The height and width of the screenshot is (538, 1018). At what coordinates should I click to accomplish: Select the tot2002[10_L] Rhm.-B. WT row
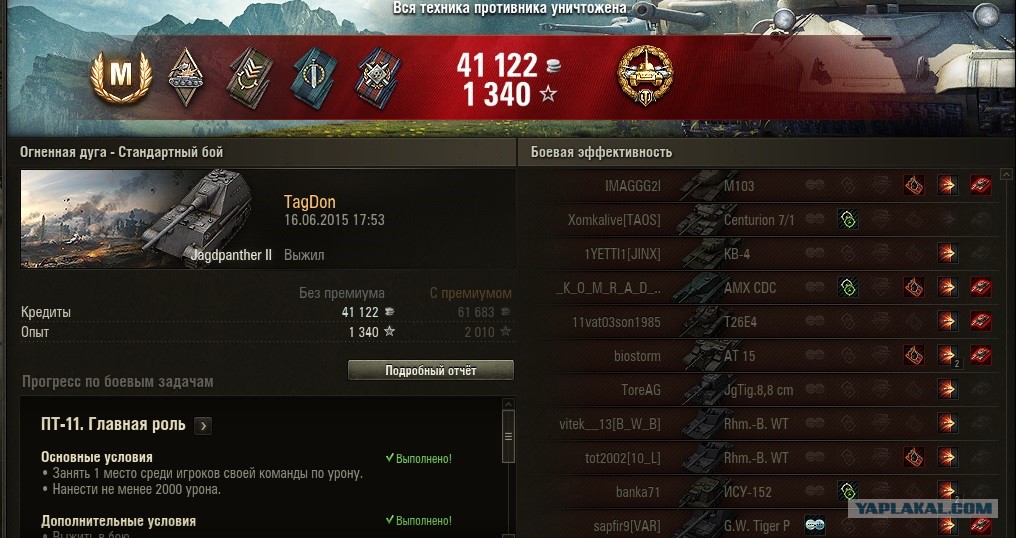click(768, 457)
